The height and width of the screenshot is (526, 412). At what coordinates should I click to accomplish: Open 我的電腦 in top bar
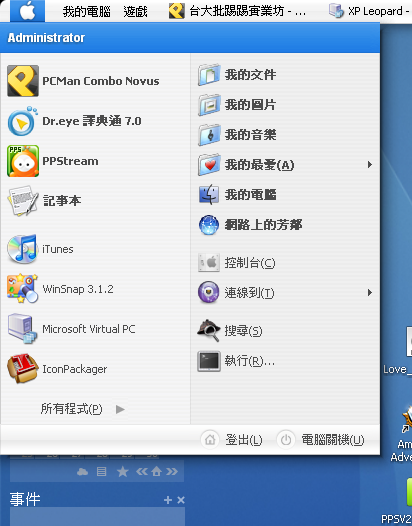point(87,12)
